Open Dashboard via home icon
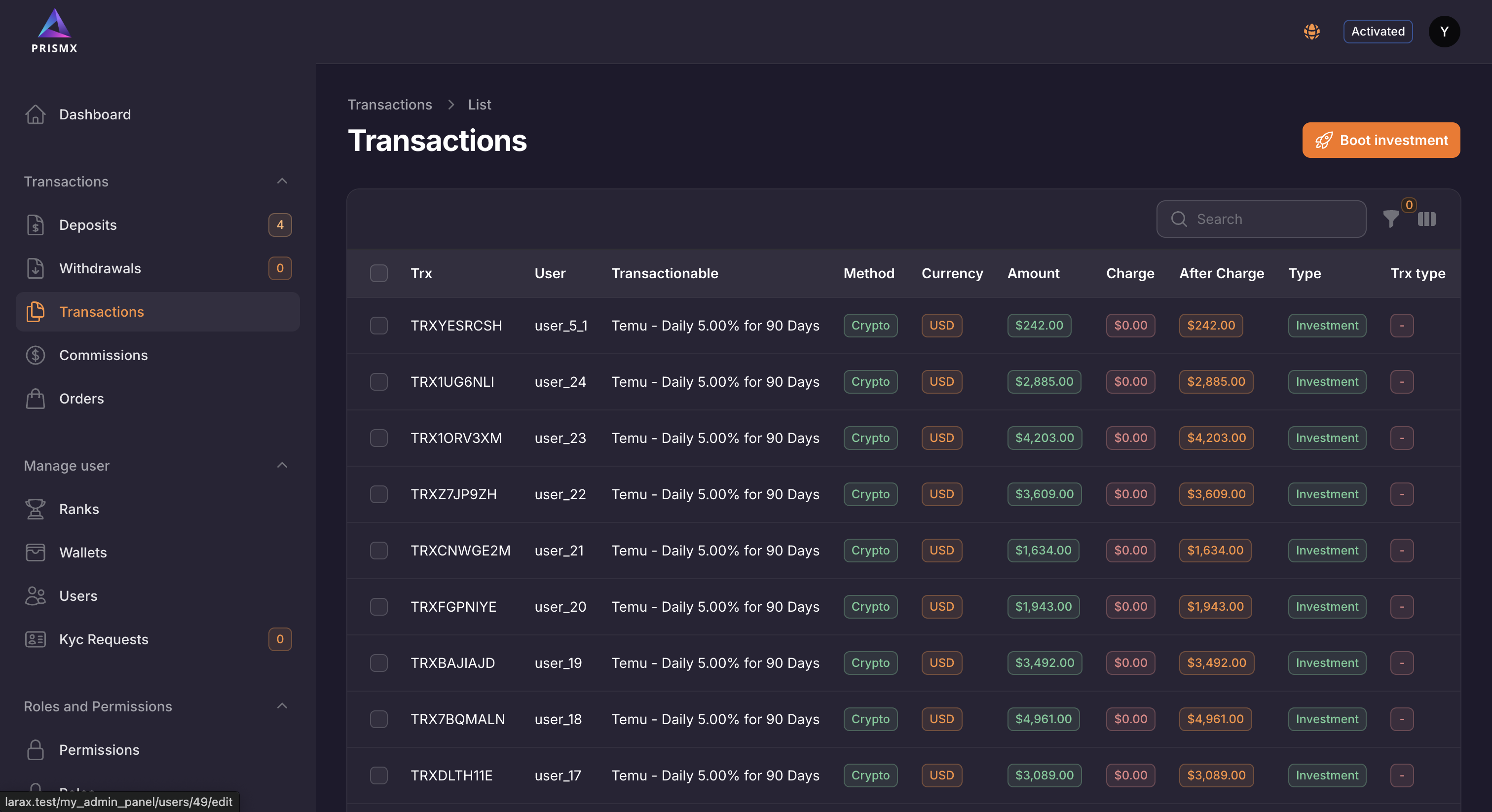This screenshot has width=1492, height=812. 36,114
